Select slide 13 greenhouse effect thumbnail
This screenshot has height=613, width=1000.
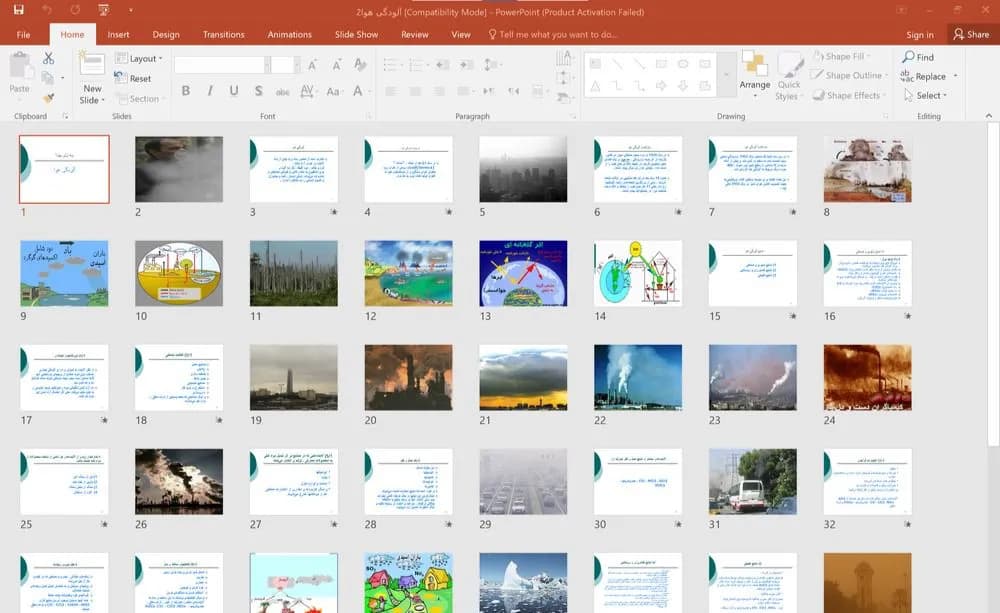pyautogui.click(x=523, y=273)
